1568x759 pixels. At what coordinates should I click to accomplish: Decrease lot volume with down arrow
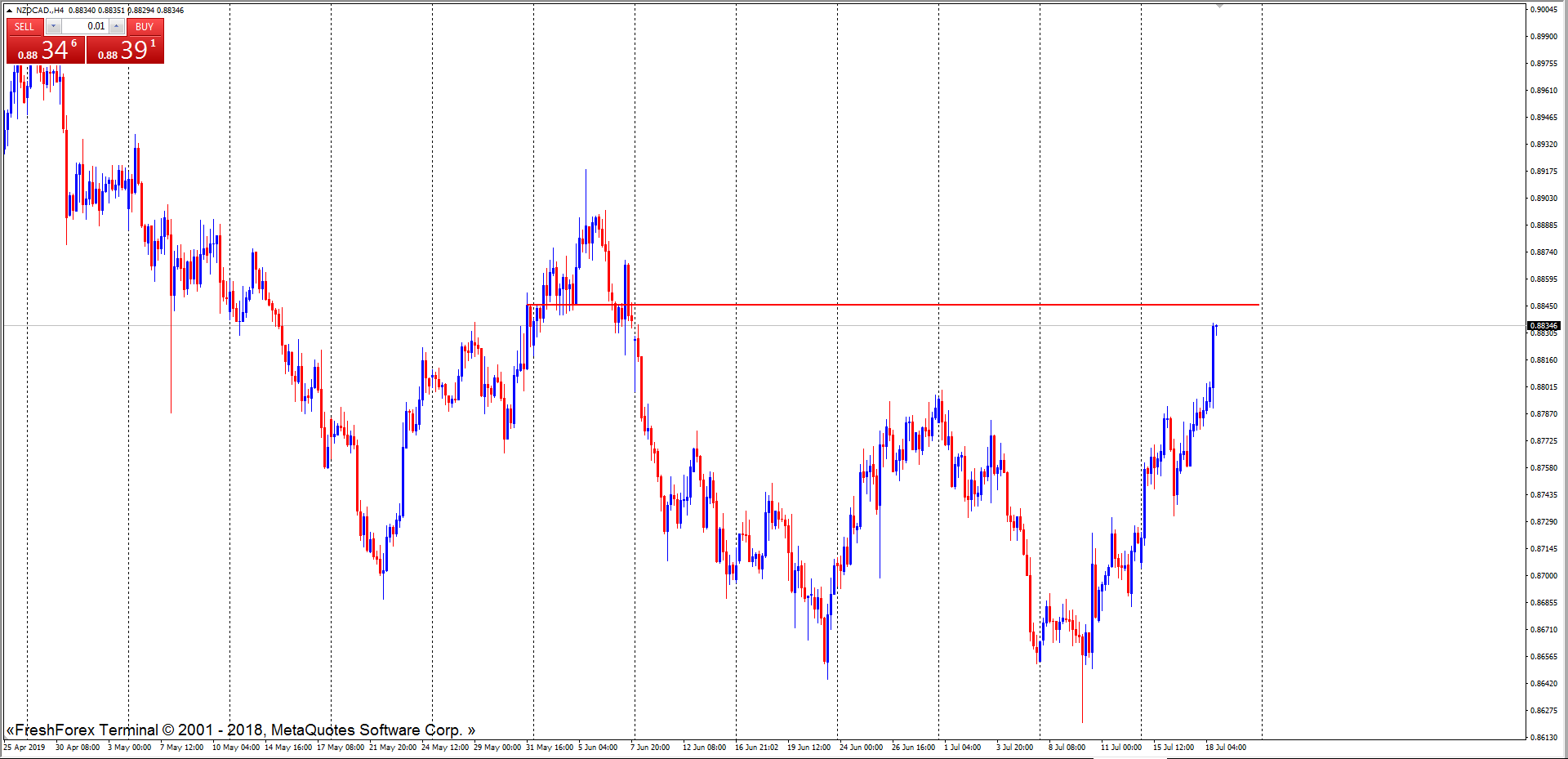click(53, 27)
